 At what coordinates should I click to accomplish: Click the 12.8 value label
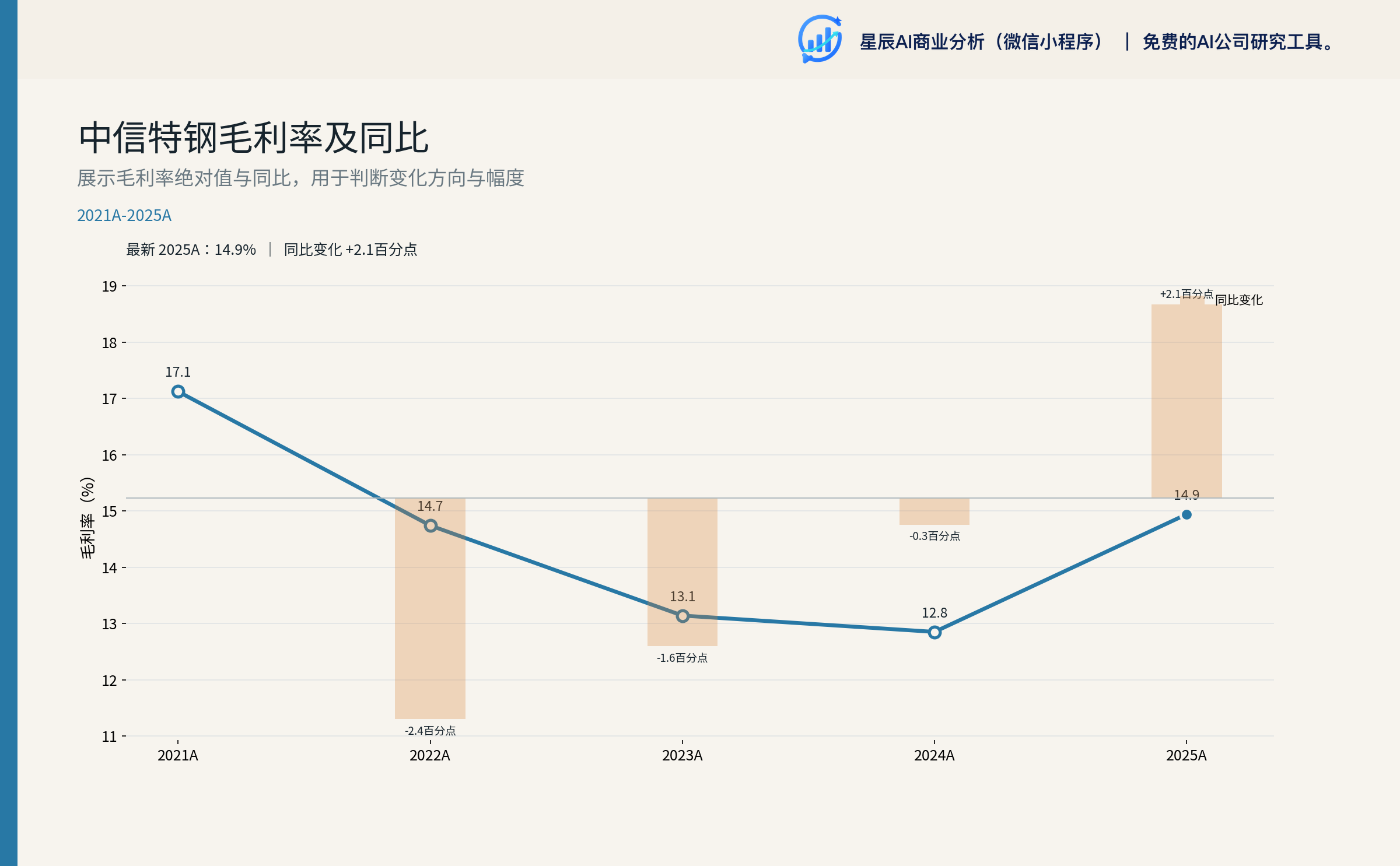[935, 613]
